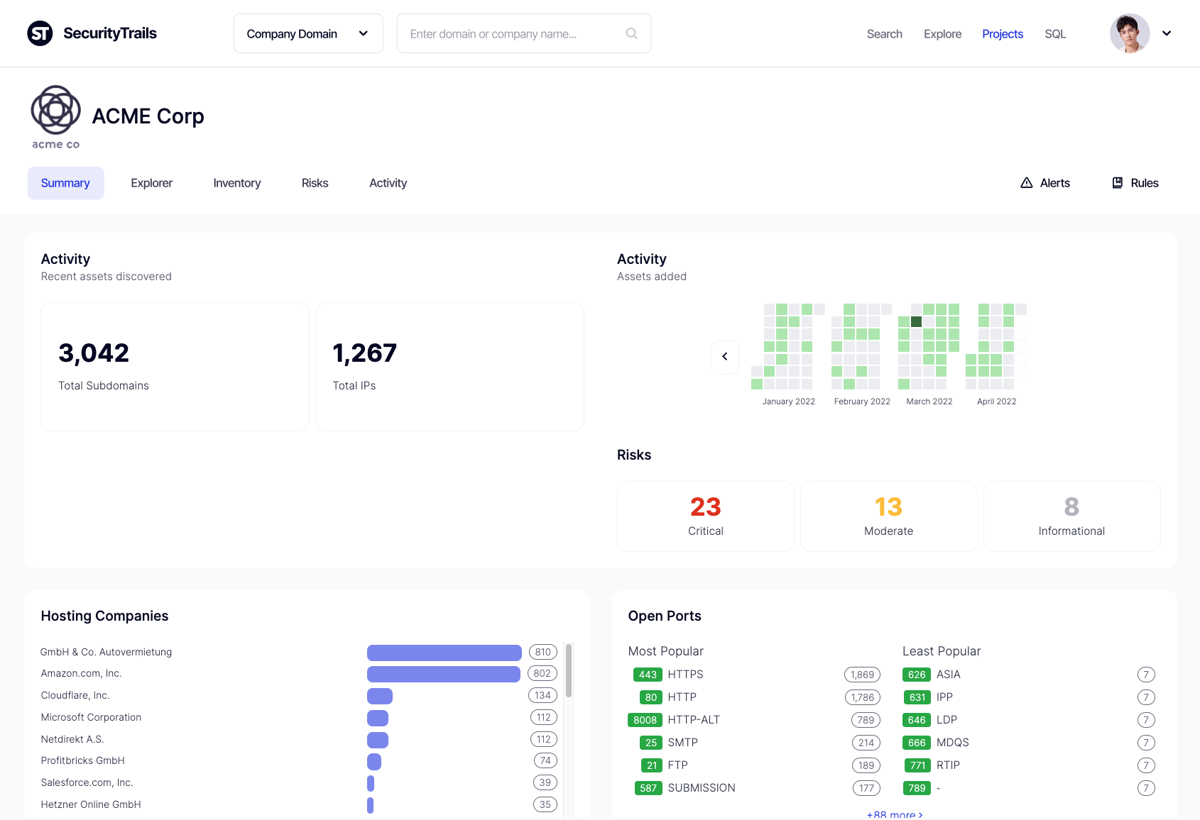Click the 80 HTTP port badge
The image size is (1200, 820).
651,697
